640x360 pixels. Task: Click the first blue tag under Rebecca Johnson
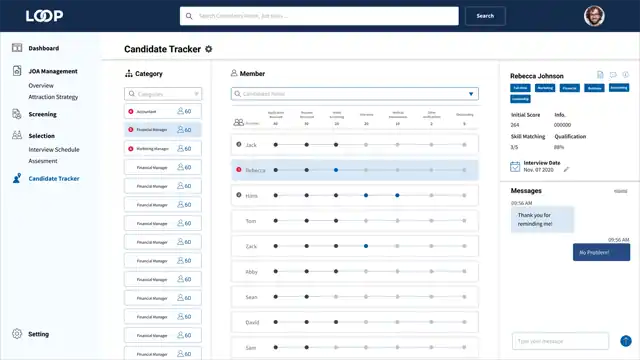click(520, 88)
